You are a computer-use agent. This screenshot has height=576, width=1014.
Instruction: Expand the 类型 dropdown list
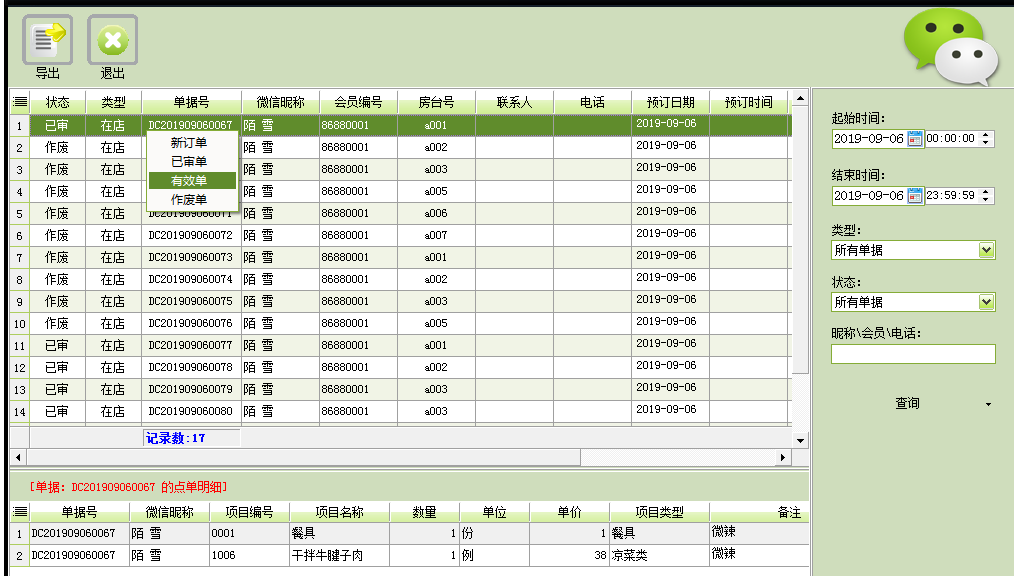[986, 250]
